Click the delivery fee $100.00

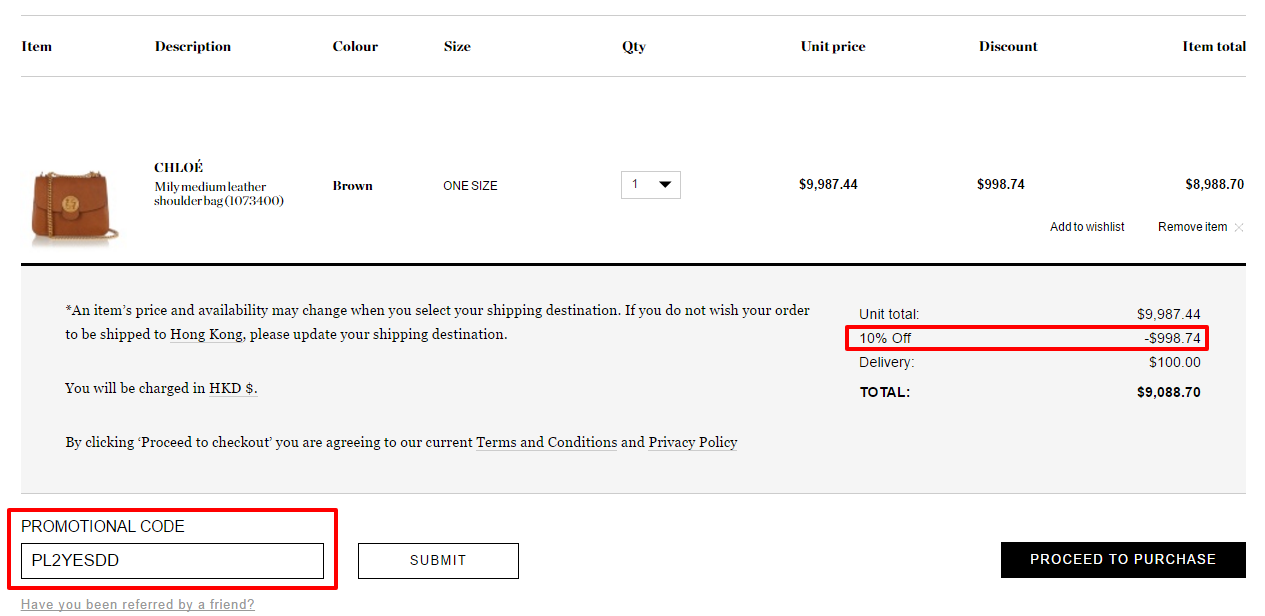1175,362
